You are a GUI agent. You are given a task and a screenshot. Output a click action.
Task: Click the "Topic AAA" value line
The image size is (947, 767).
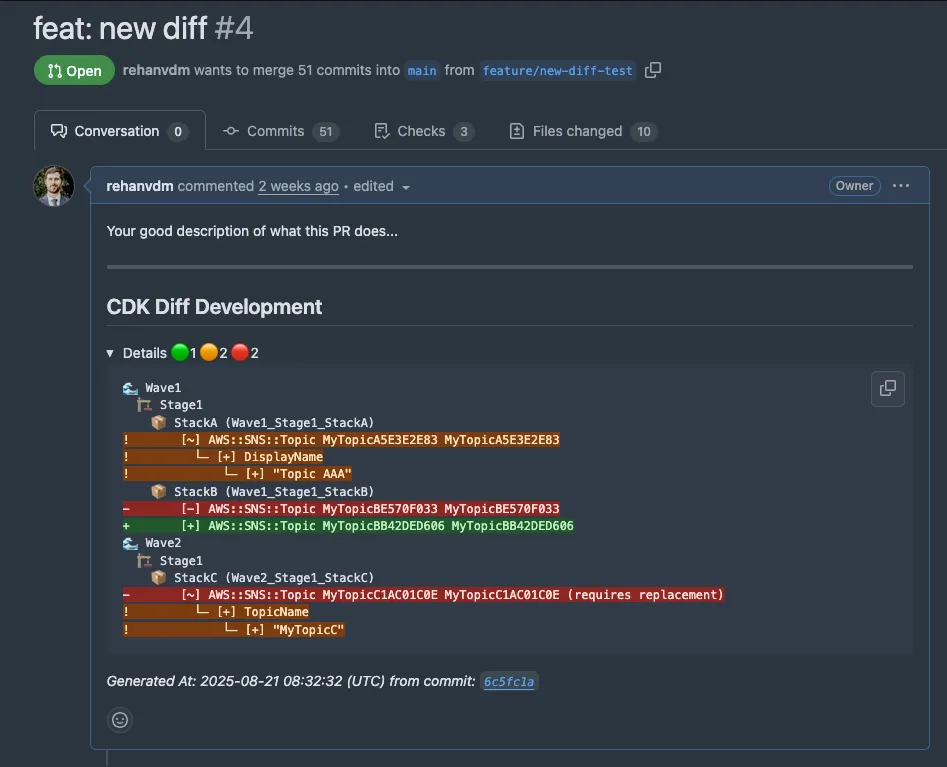tap(237, 474)
